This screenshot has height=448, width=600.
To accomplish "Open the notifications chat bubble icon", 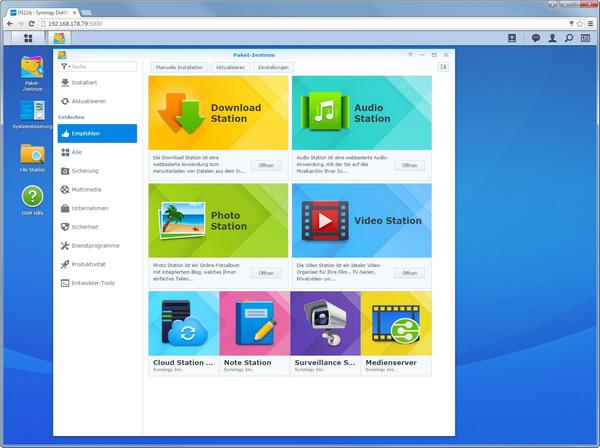I will [536, 38].
